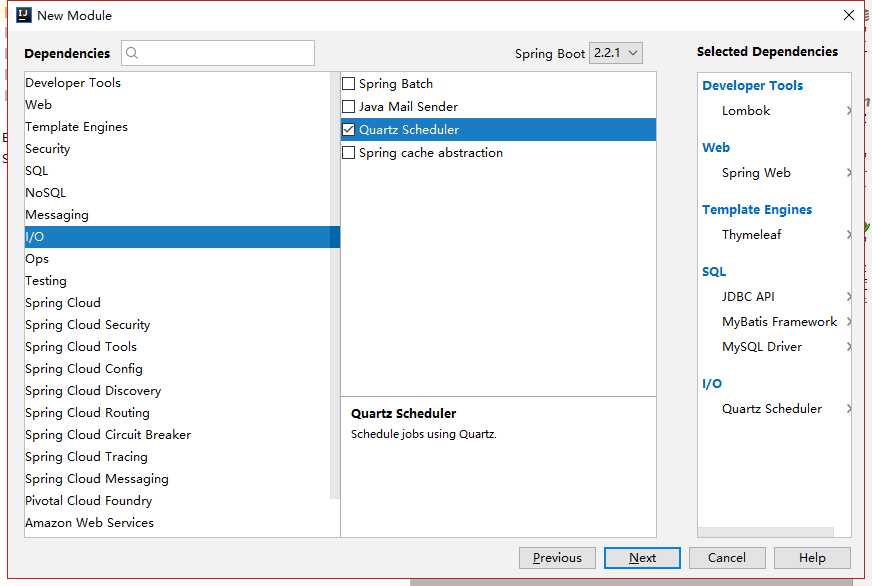
Task: Select the Spring Cloud category
Action: [x=177, y=302]
